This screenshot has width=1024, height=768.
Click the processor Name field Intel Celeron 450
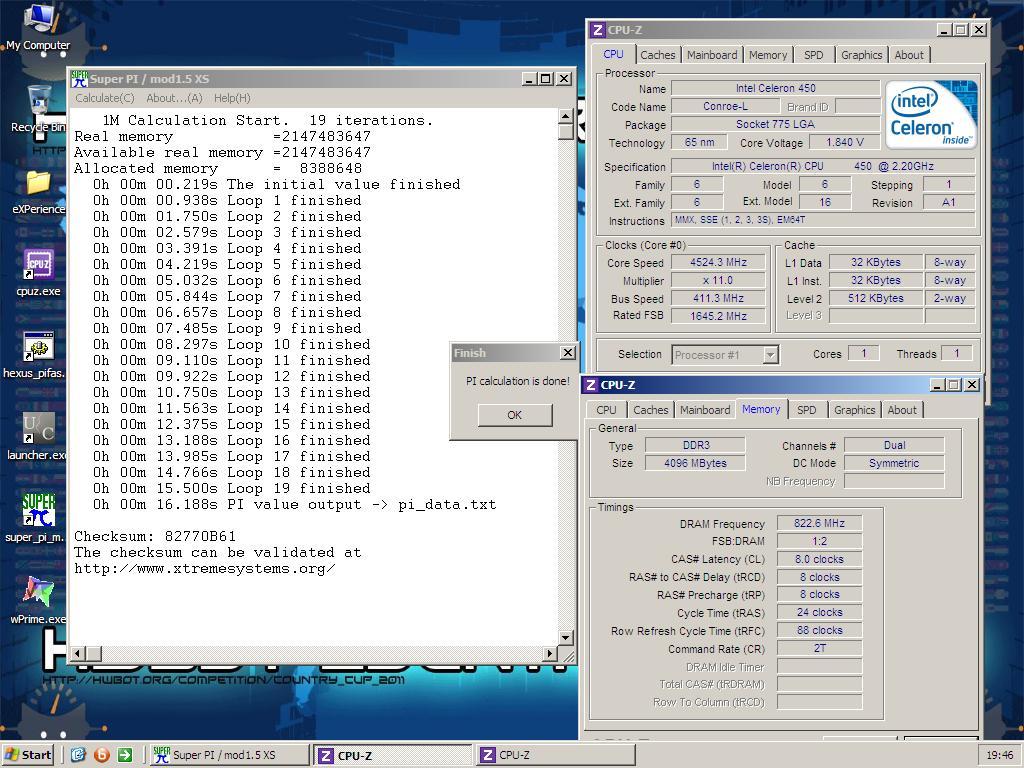tap(775, 88)
